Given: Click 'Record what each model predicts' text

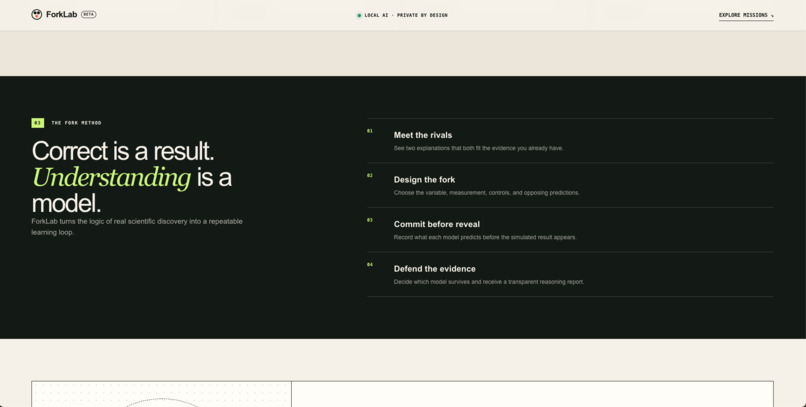Looking at the screenshot, I should click(x=485, y=237).
